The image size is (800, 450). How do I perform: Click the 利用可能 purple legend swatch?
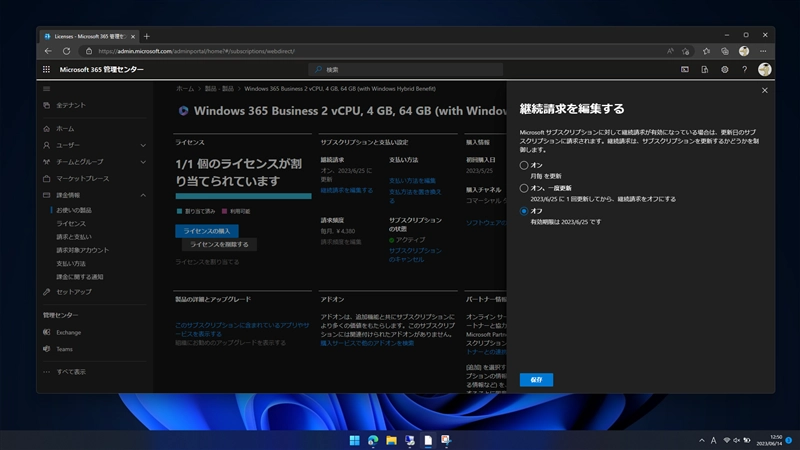(x=224, y=211)
